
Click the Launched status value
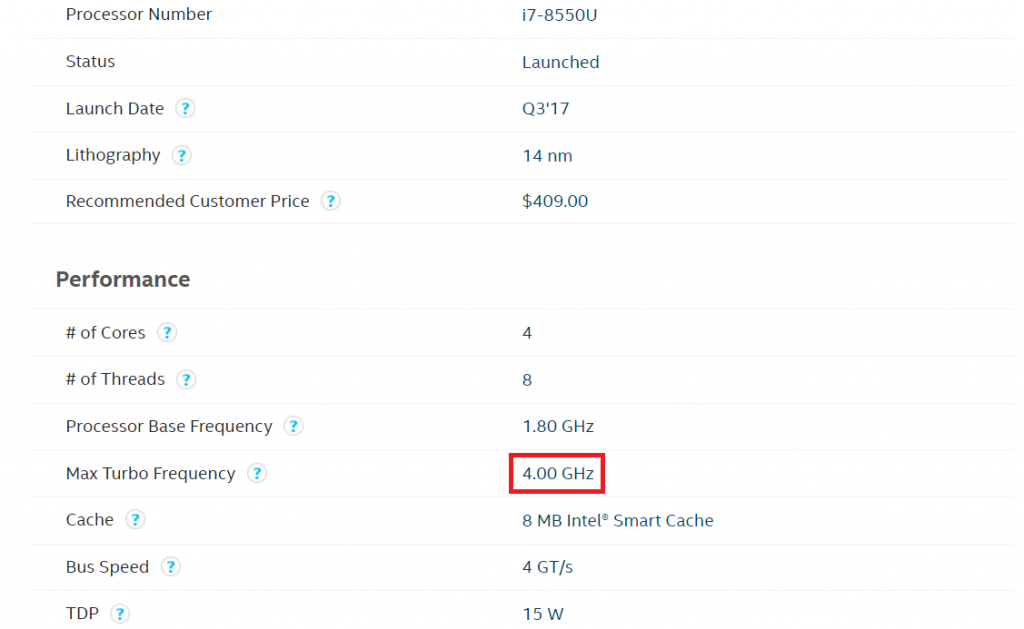[560, 62]
